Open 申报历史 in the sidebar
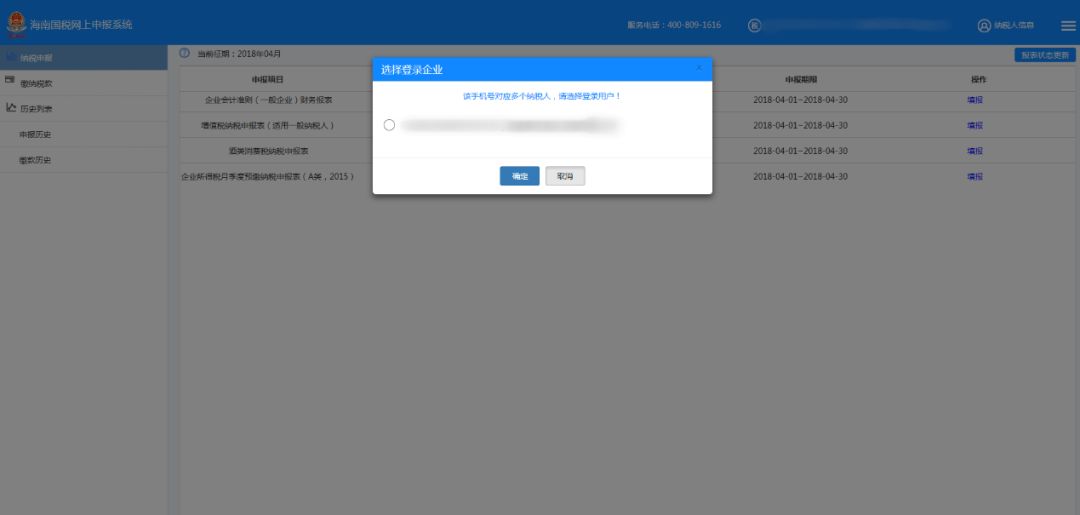 click(83, 134)
